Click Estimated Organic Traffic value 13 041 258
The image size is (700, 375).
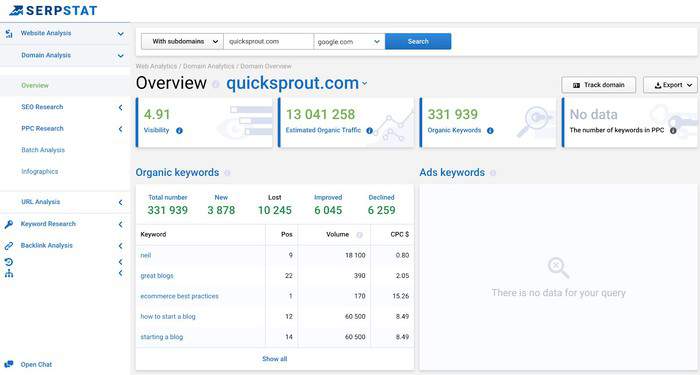pos(321,115)
